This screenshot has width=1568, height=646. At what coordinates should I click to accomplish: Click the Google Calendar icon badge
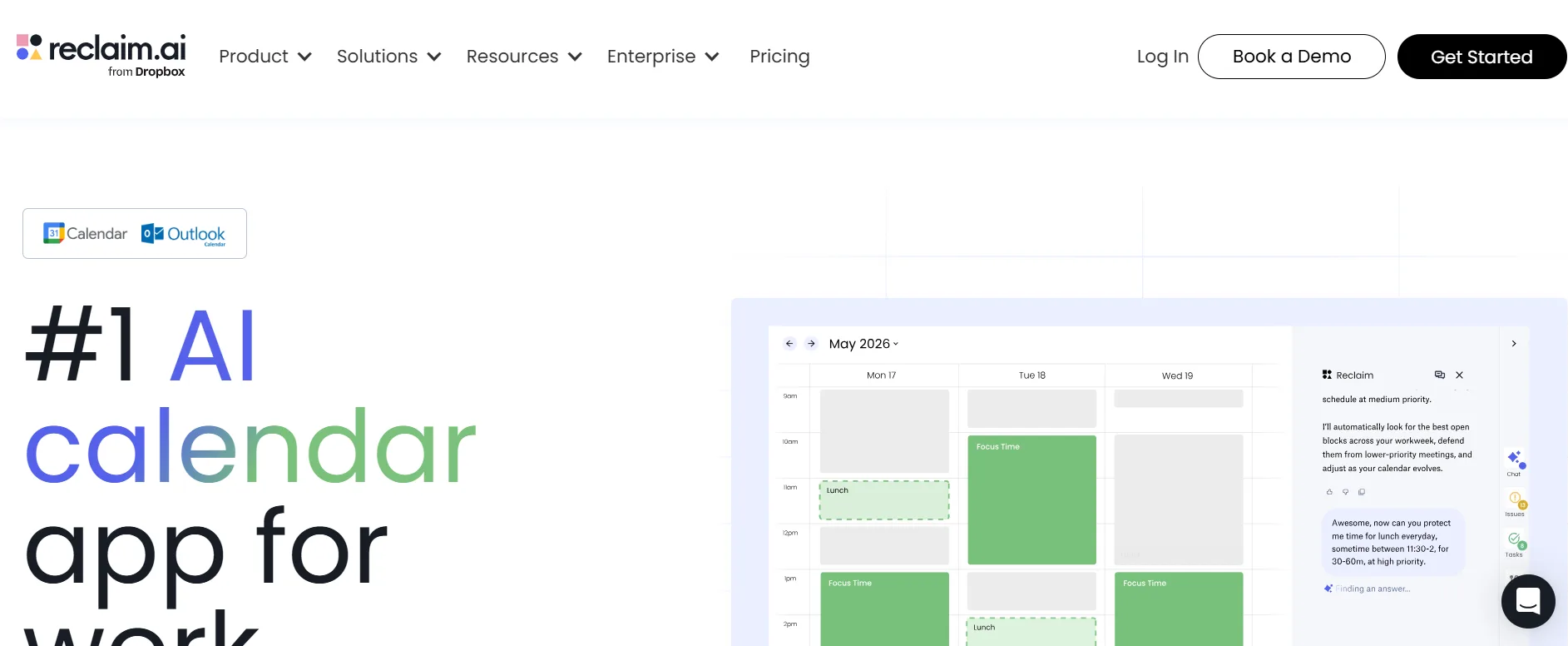[86, 234]
